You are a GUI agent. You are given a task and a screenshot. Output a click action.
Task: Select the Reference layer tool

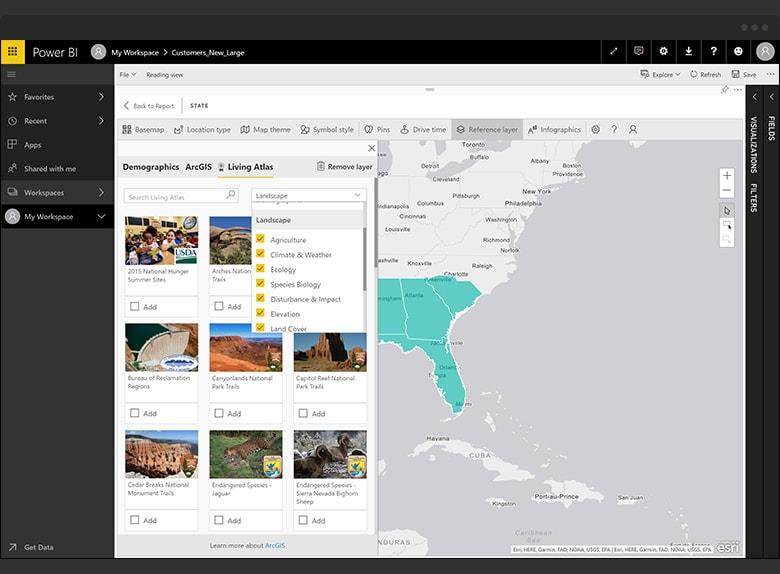click(487, 129)
